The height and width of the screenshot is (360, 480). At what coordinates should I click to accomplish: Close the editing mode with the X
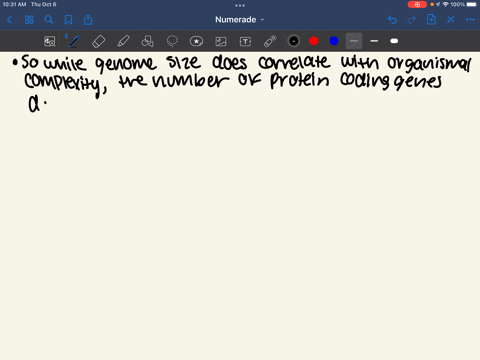pos(451,20)
